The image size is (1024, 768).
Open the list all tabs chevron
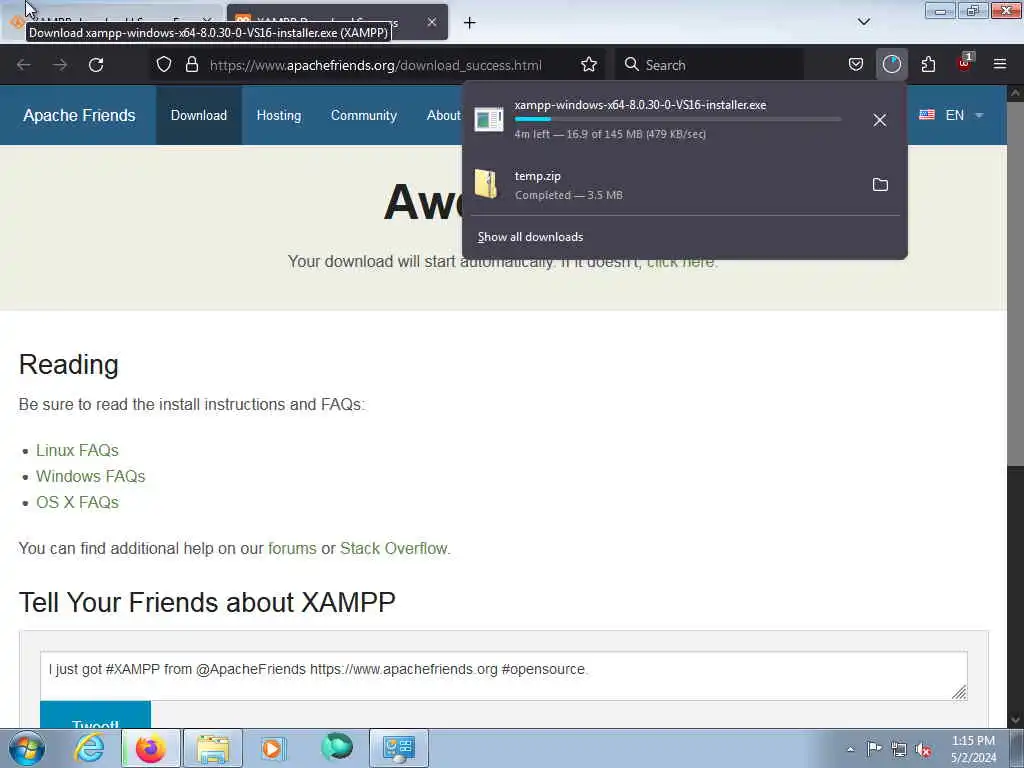(864, 22)
